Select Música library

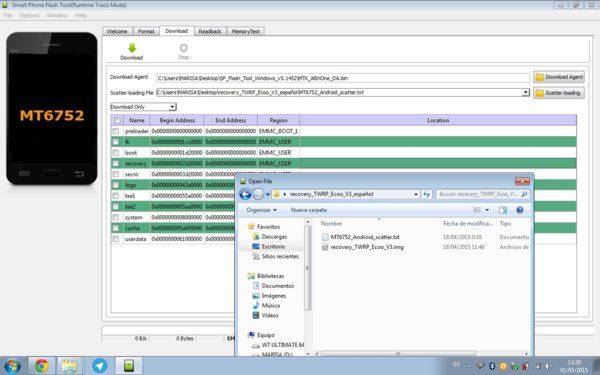(266, 305)
